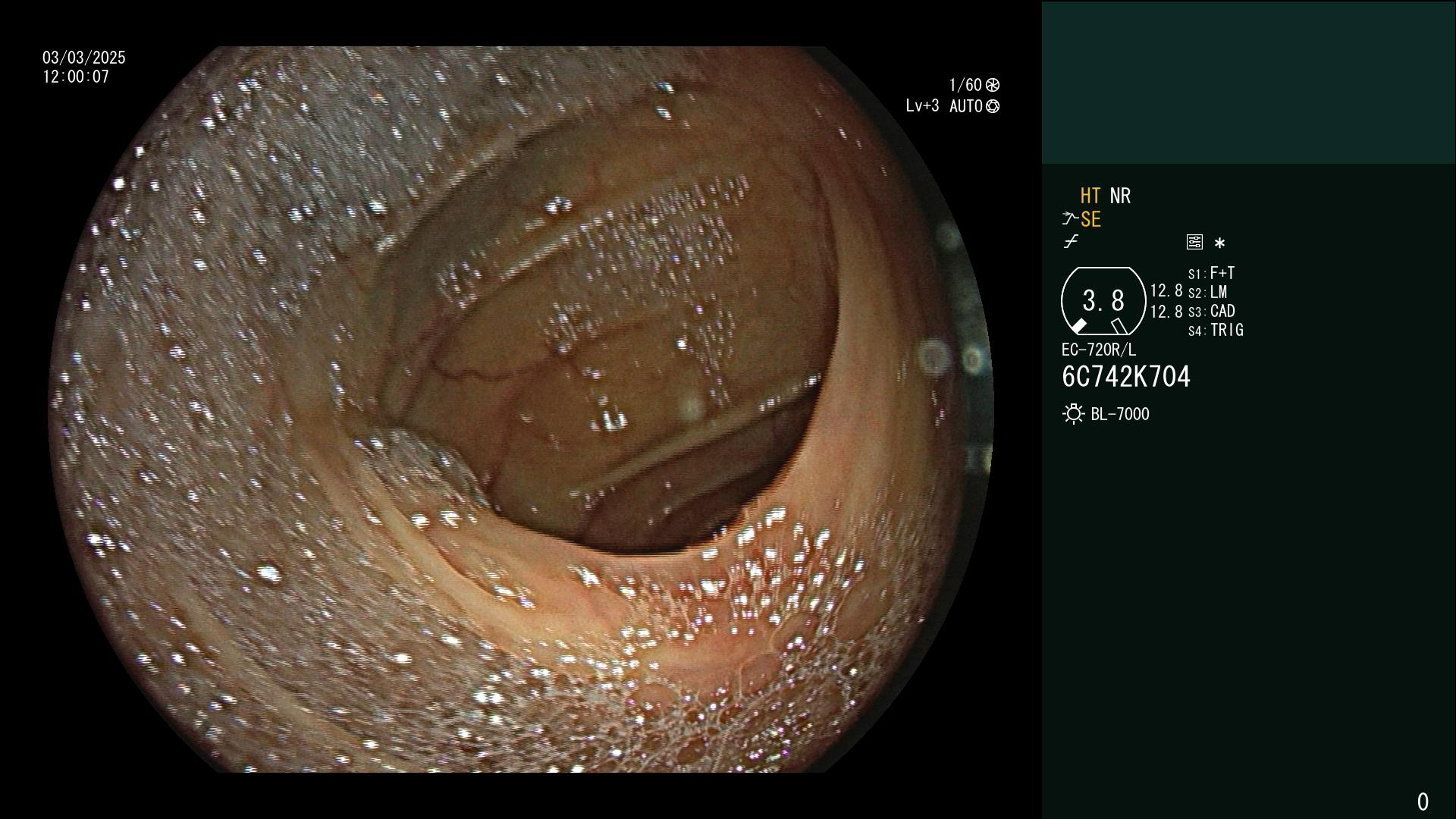The image size is (1456, 819).
Task: Click the 3.8 channel diameter value
Action: tap(1103, 301)
